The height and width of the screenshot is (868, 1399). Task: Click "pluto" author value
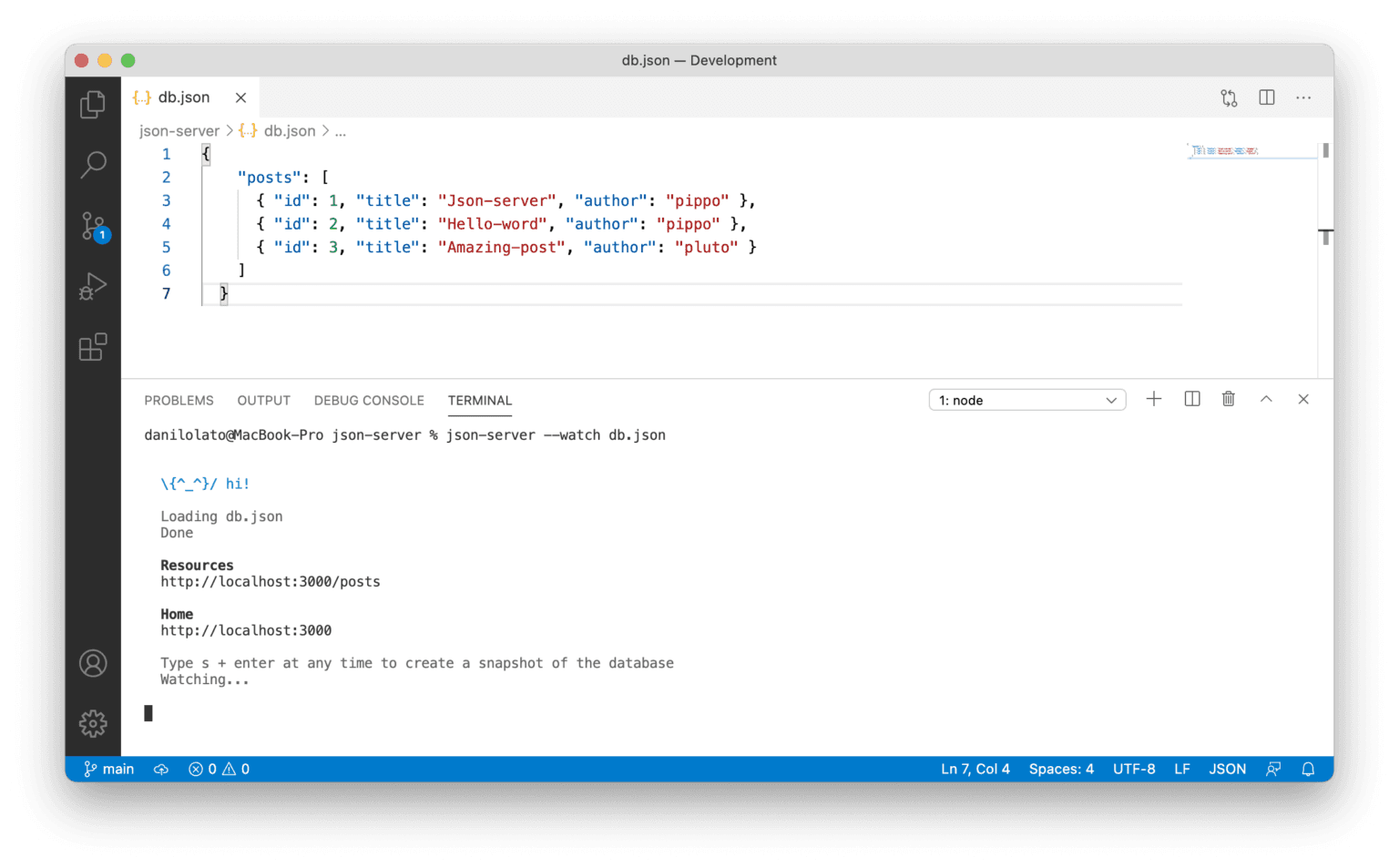pos(706,247)
